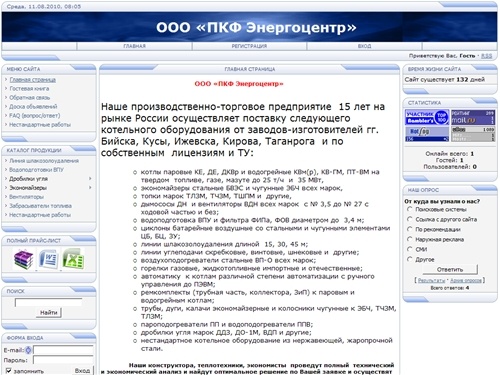Open the Архив опросов link
The width and height of the screenshot is (500, 375).
(466, 281)
